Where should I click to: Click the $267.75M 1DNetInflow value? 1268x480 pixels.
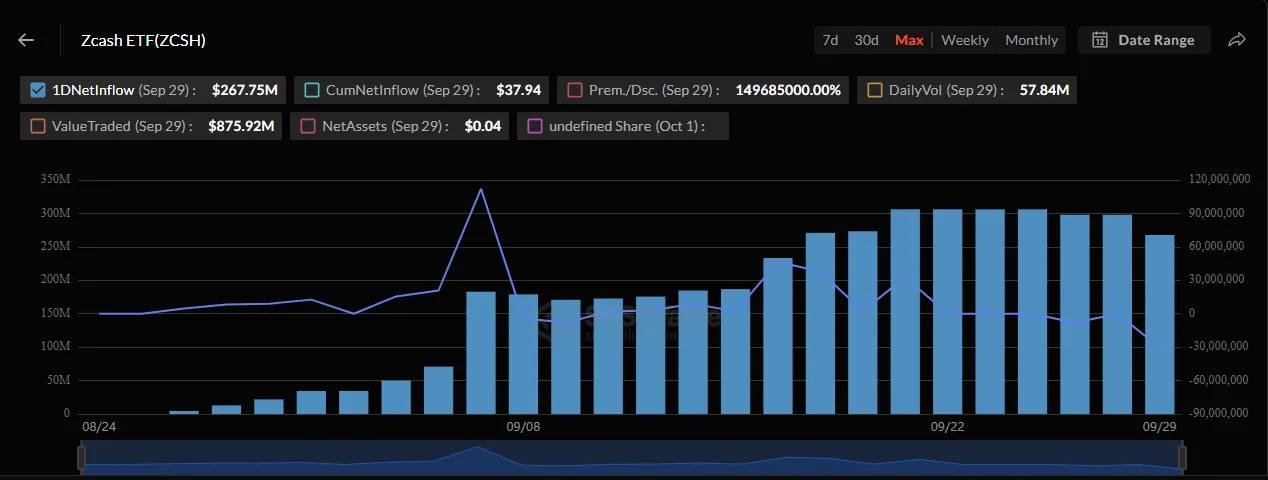click(x=244, y=90)
